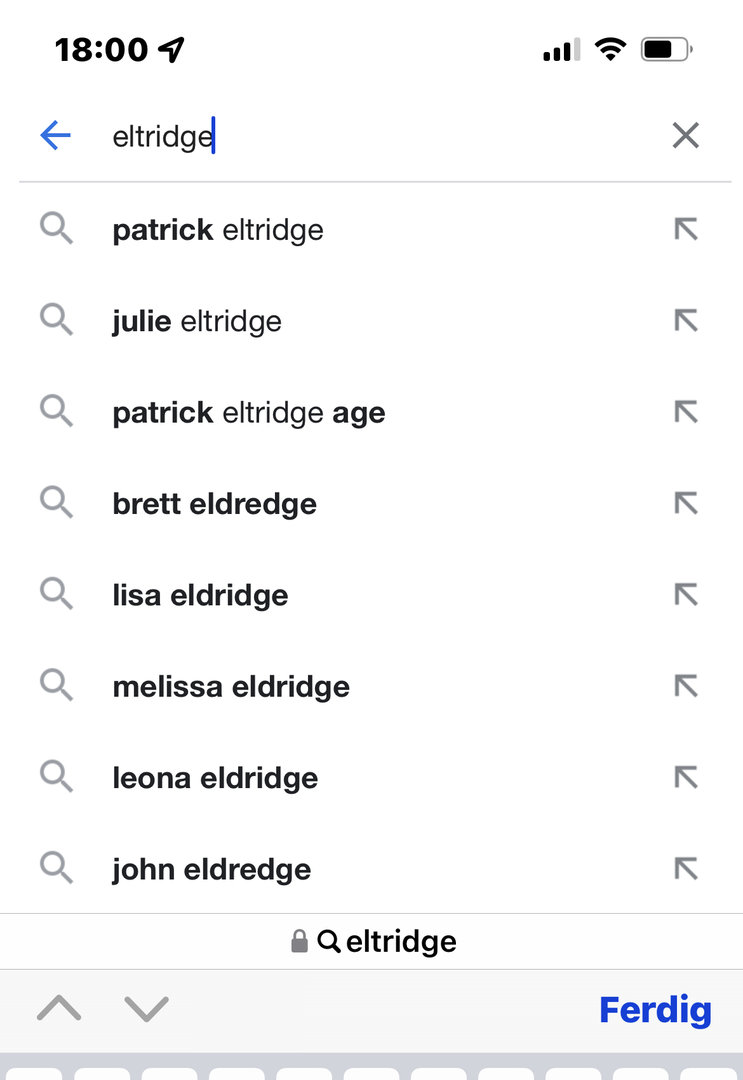Fill search with patrick eltridge using arrow icon

[x=685, y=230]
